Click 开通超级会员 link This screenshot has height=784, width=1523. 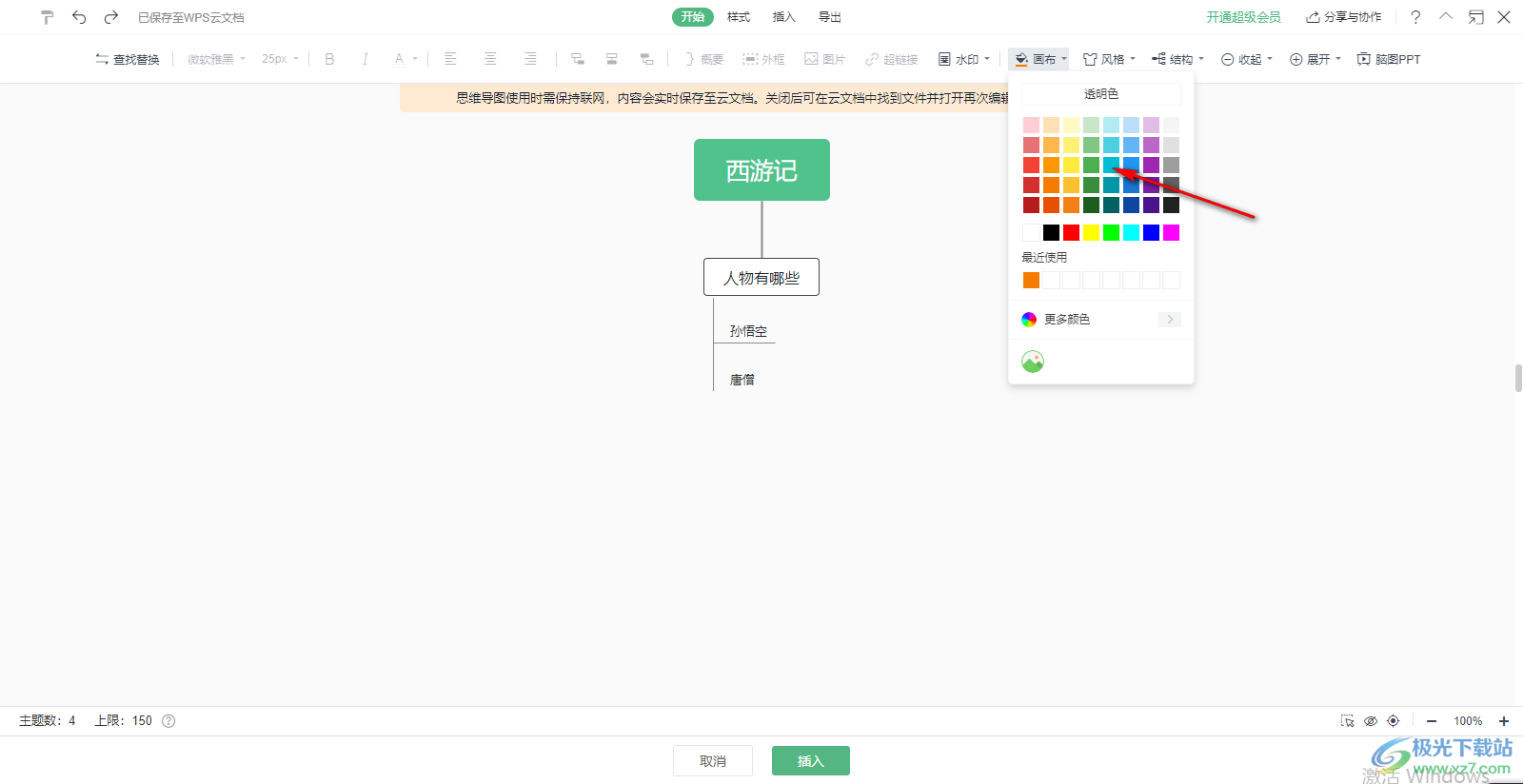click(1243, 17)
